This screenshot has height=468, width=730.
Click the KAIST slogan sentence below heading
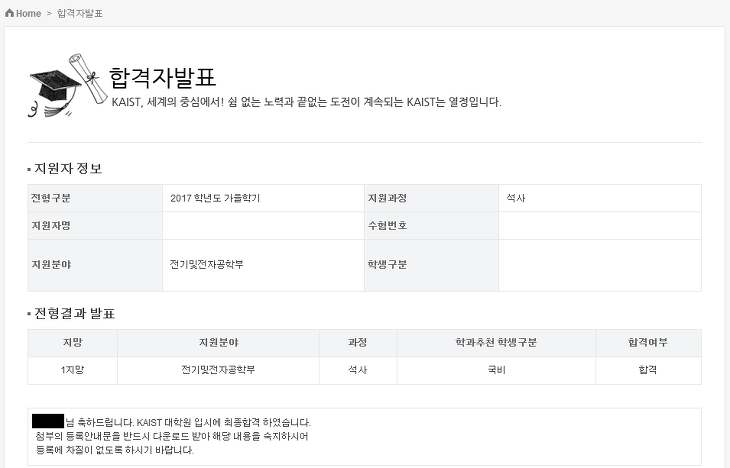pyautogui.click(x=306, y=102)
